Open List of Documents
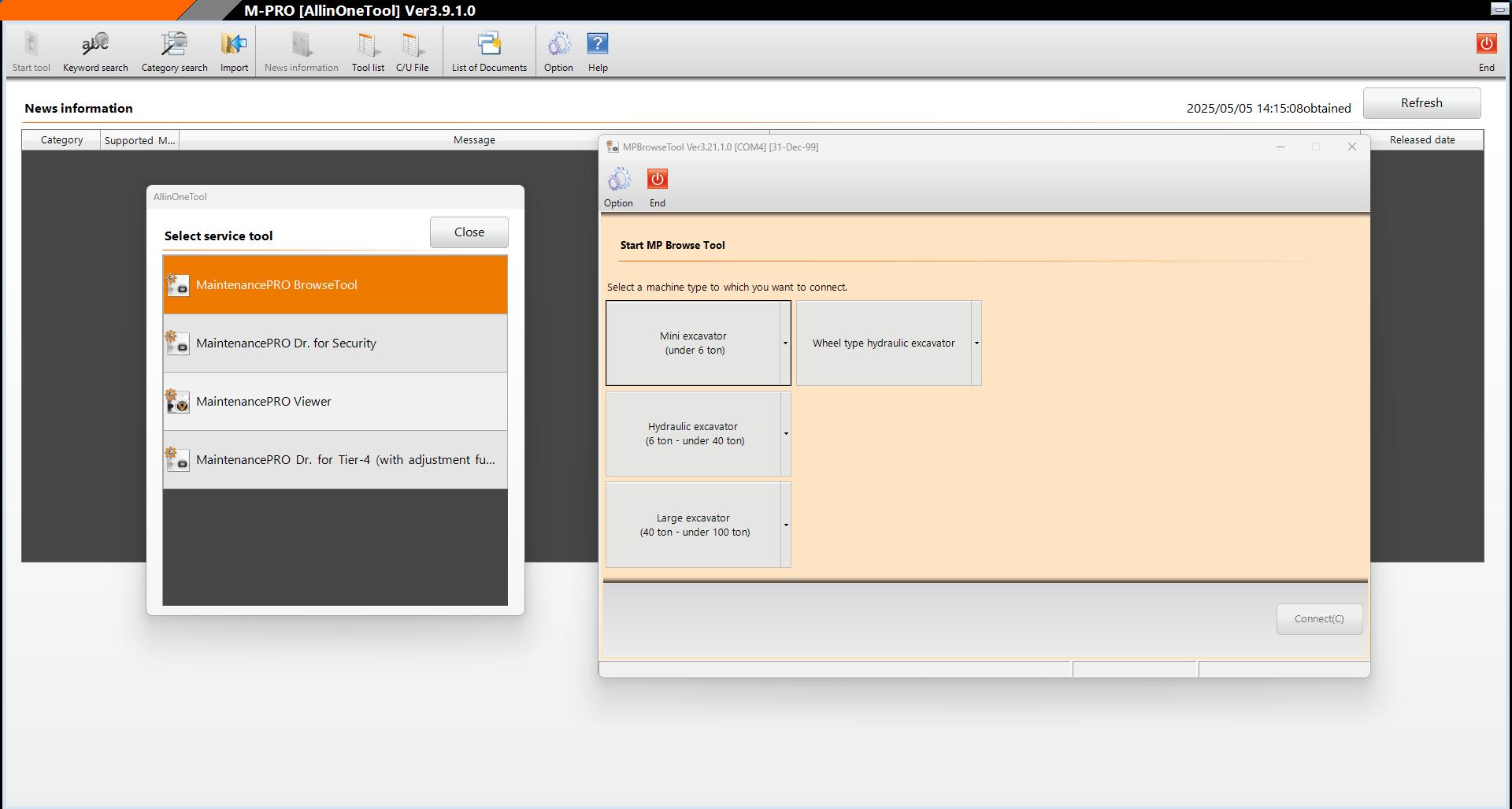Viewport: 1512px width, 809px height. [489, 52]
